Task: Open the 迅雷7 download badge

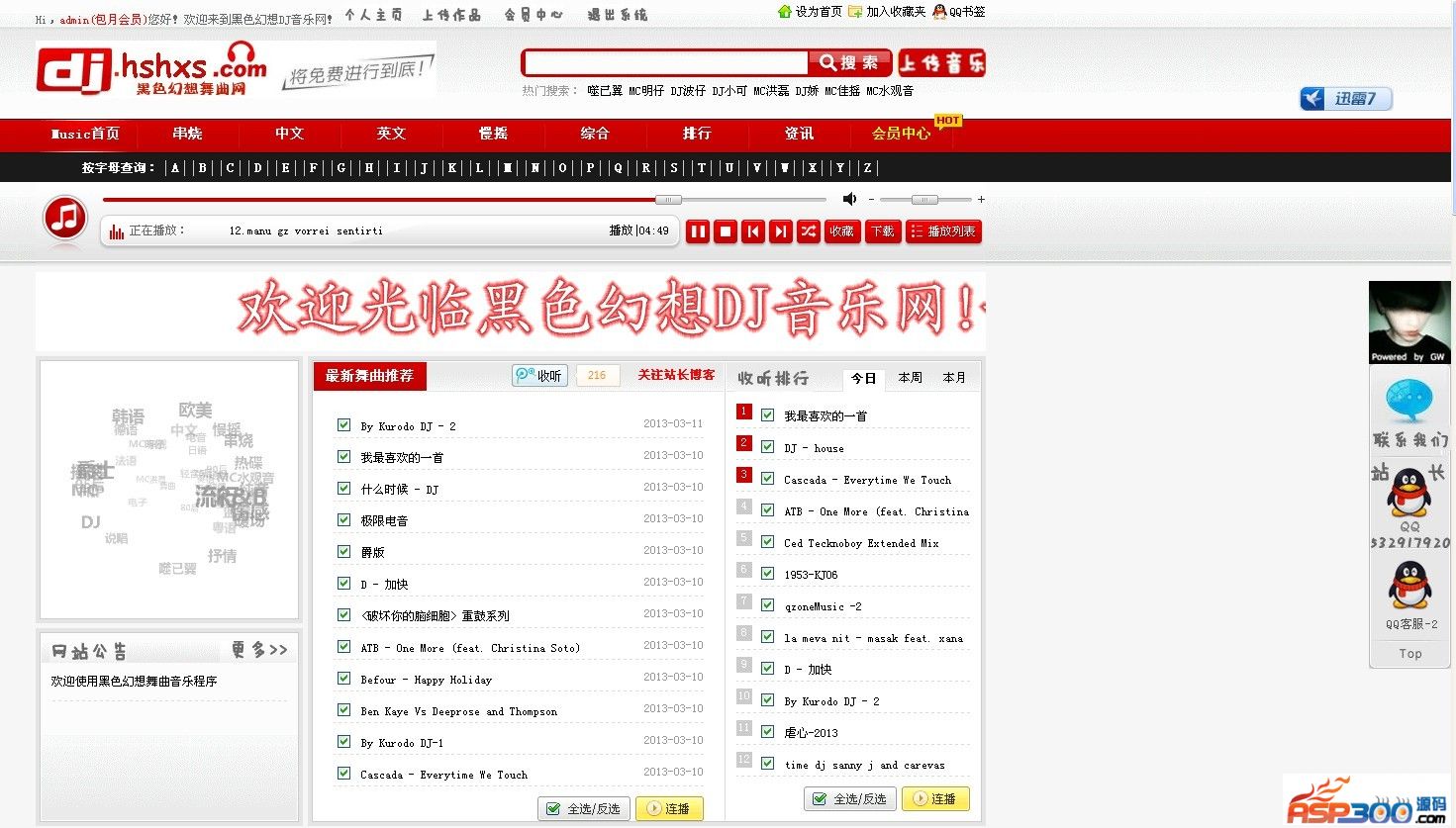Action: click(1346, 99)
